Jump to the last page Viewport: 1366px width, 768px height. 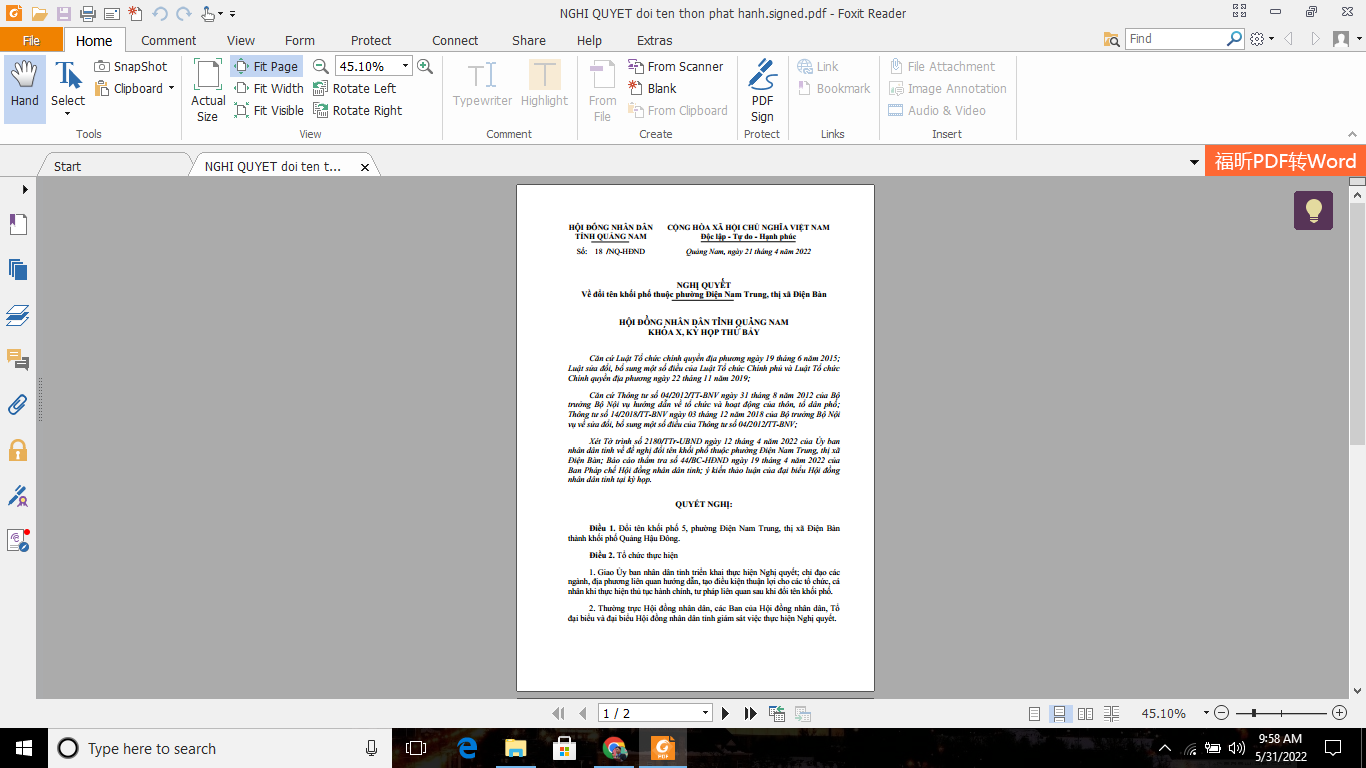(750, 713)
